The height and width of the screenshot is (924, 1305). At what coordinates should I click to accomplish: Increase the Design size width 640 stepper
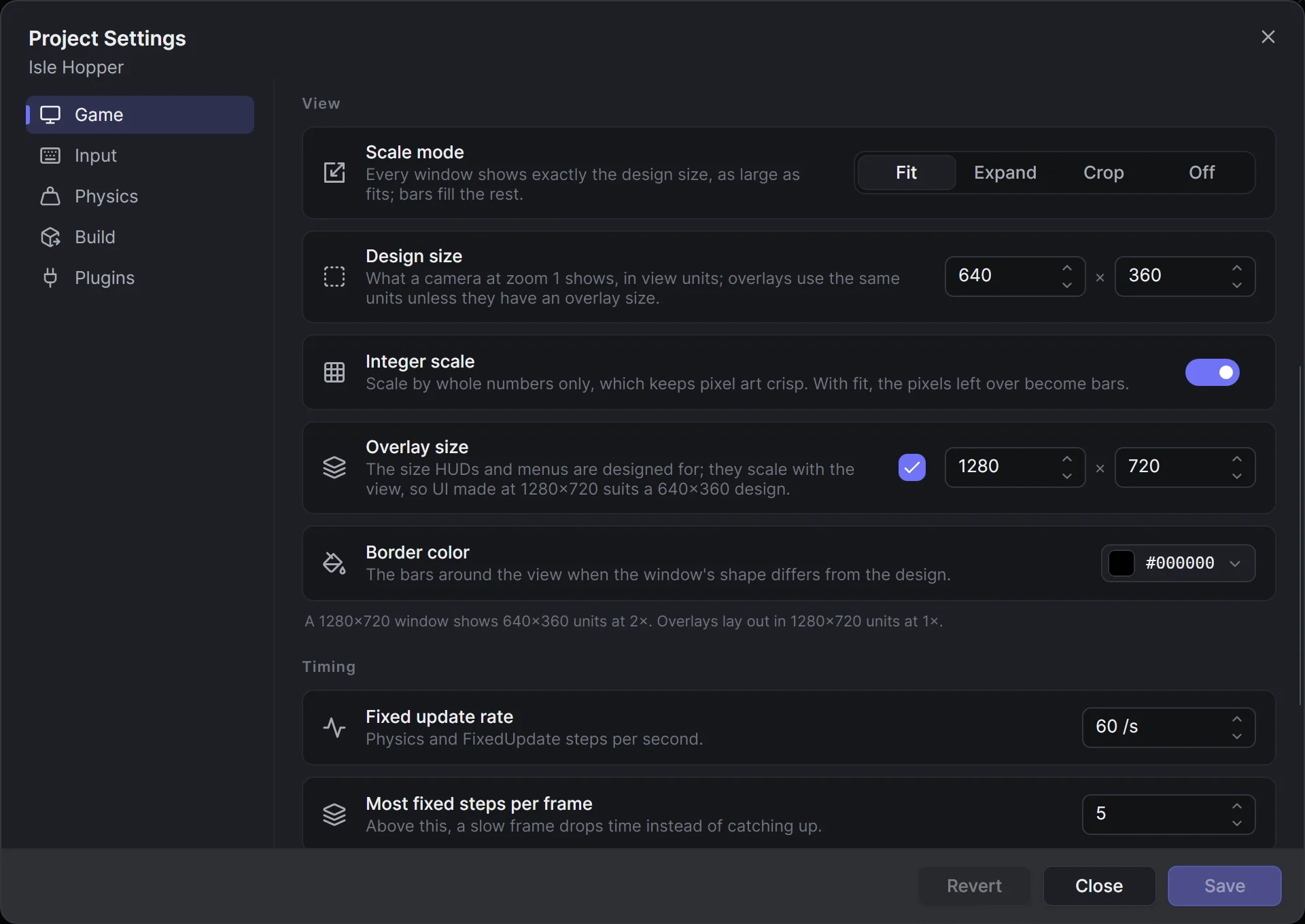coord(1067,268)
